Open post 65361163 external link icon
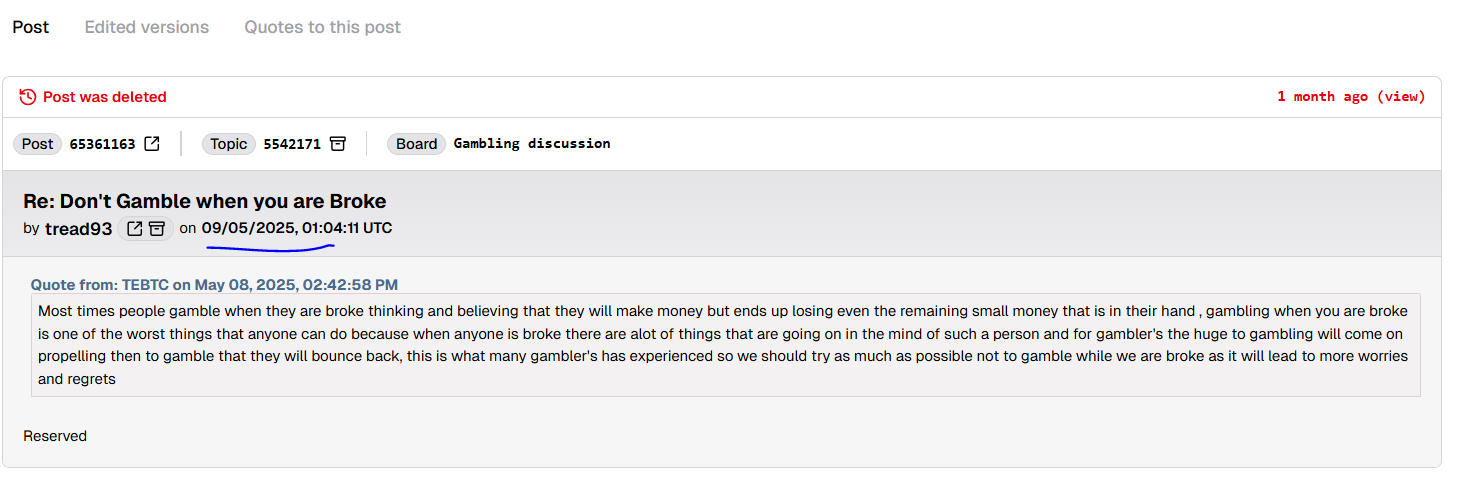1477x478 pixels. click(152, 144)
